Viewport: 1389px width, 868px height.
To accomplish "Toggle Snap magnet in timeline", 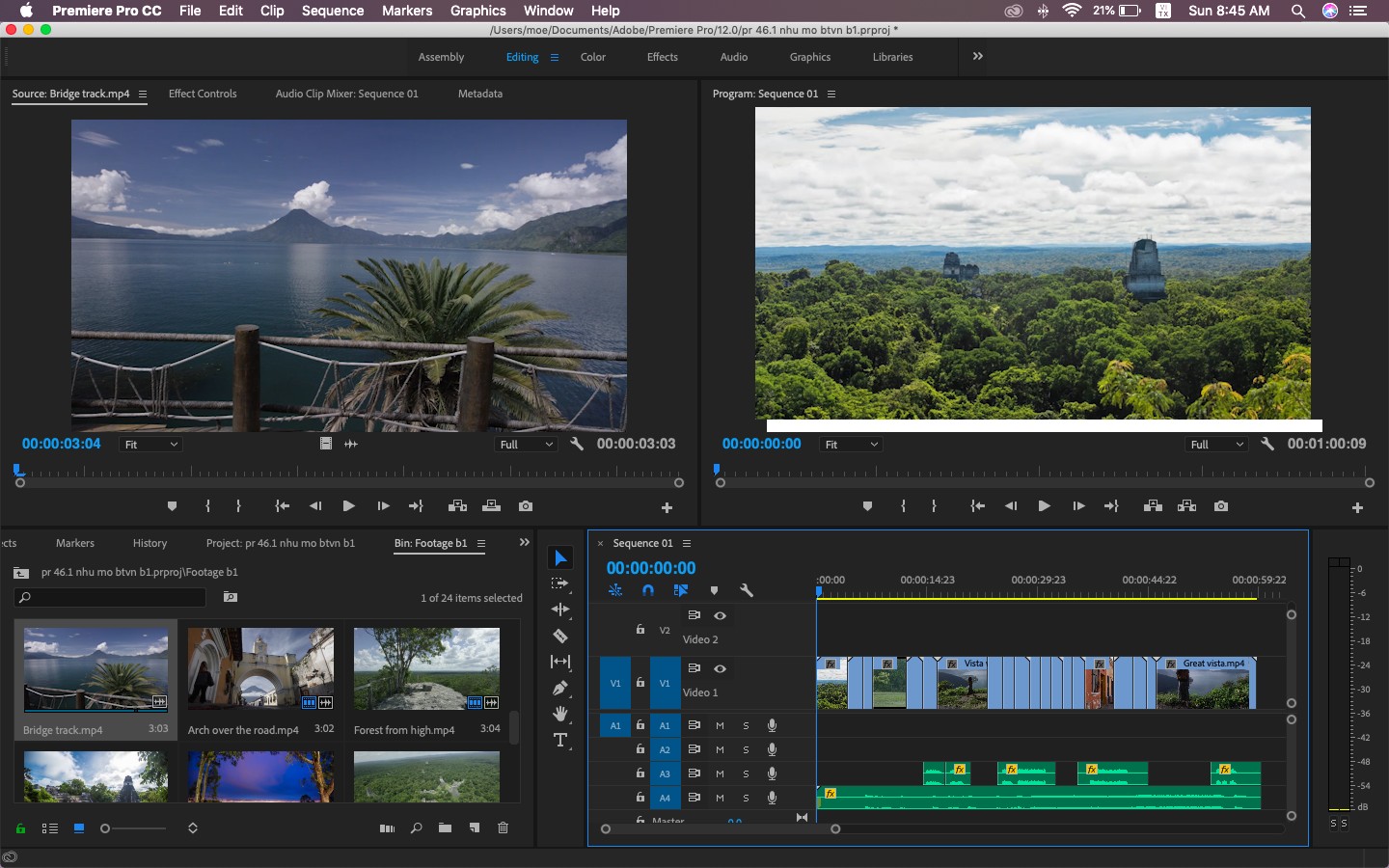I will click(648, 590).
